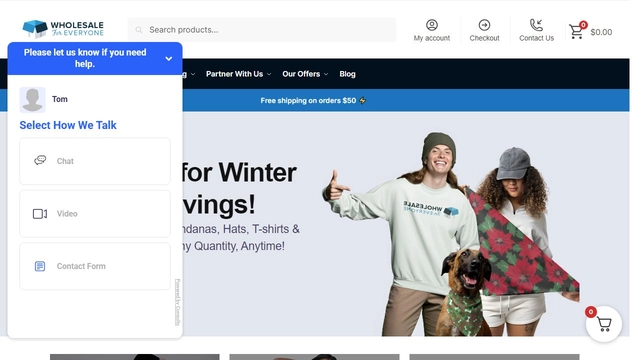Open the Contact Us page

(536, 30)
